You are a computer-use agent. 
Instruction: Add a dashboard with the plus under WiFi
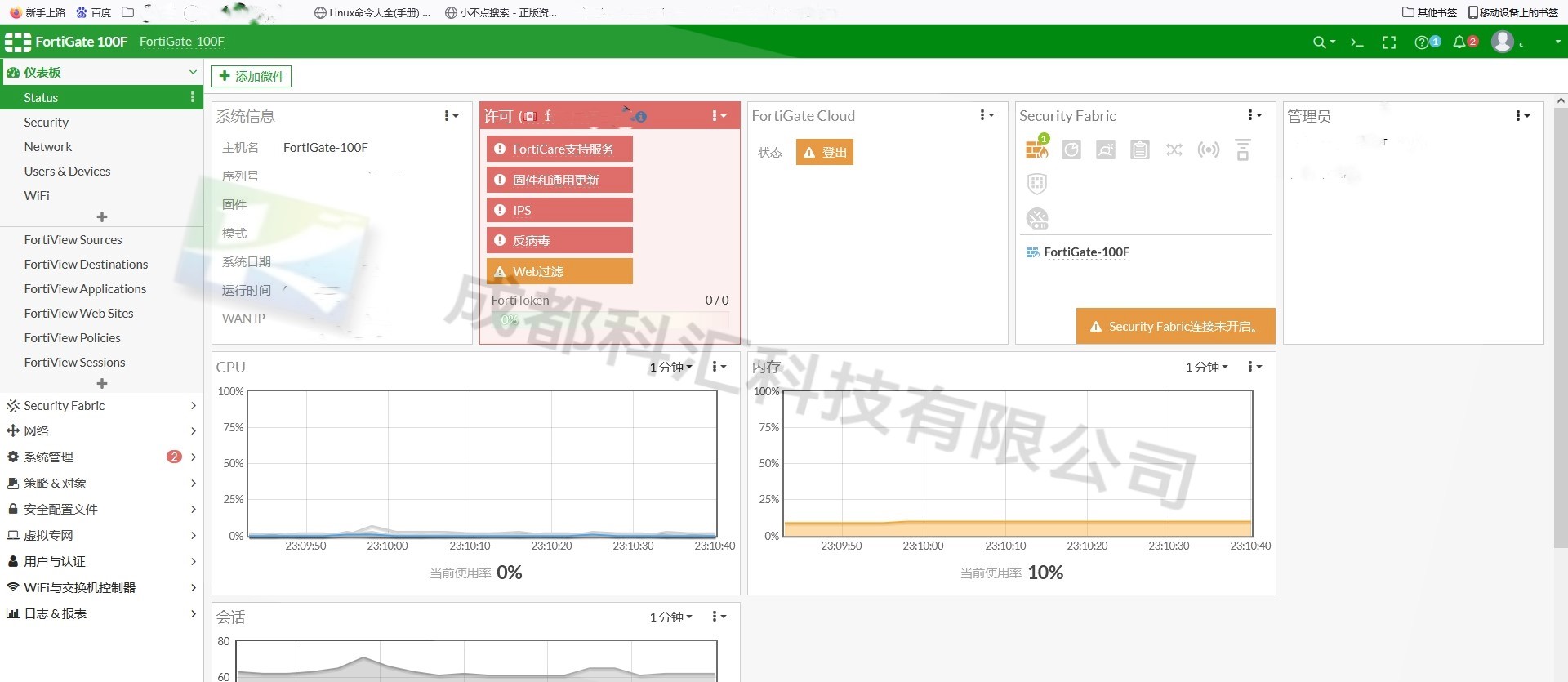[102, 217]
